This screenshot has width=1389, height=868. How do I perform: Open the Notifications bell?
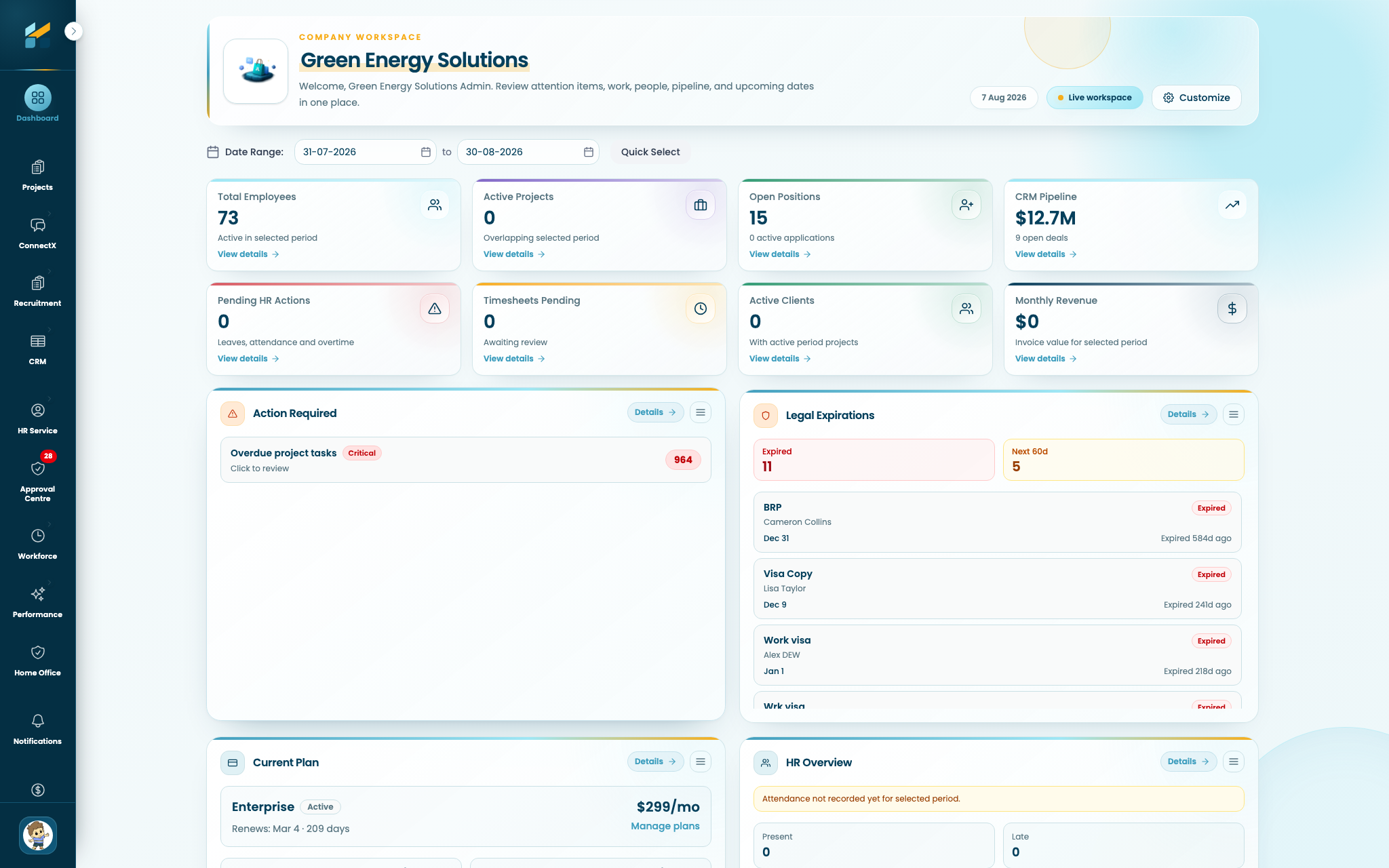point(37,721)
